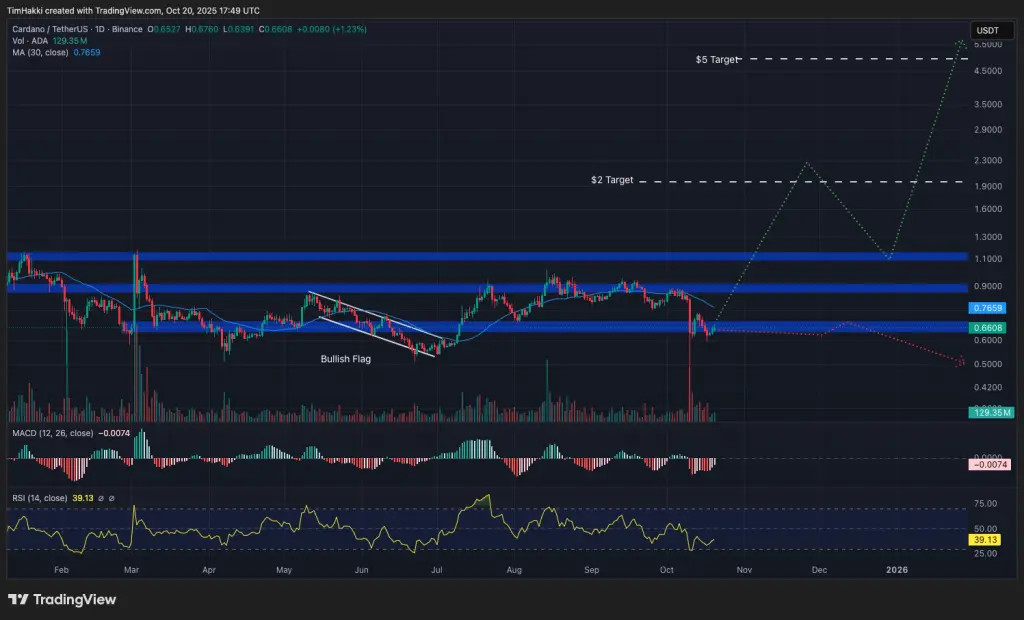The height and width of the screenshot is (620, 1024).
Task: Click the blue 0.7659 moving average price tag
Action: [x=987, y=308]
